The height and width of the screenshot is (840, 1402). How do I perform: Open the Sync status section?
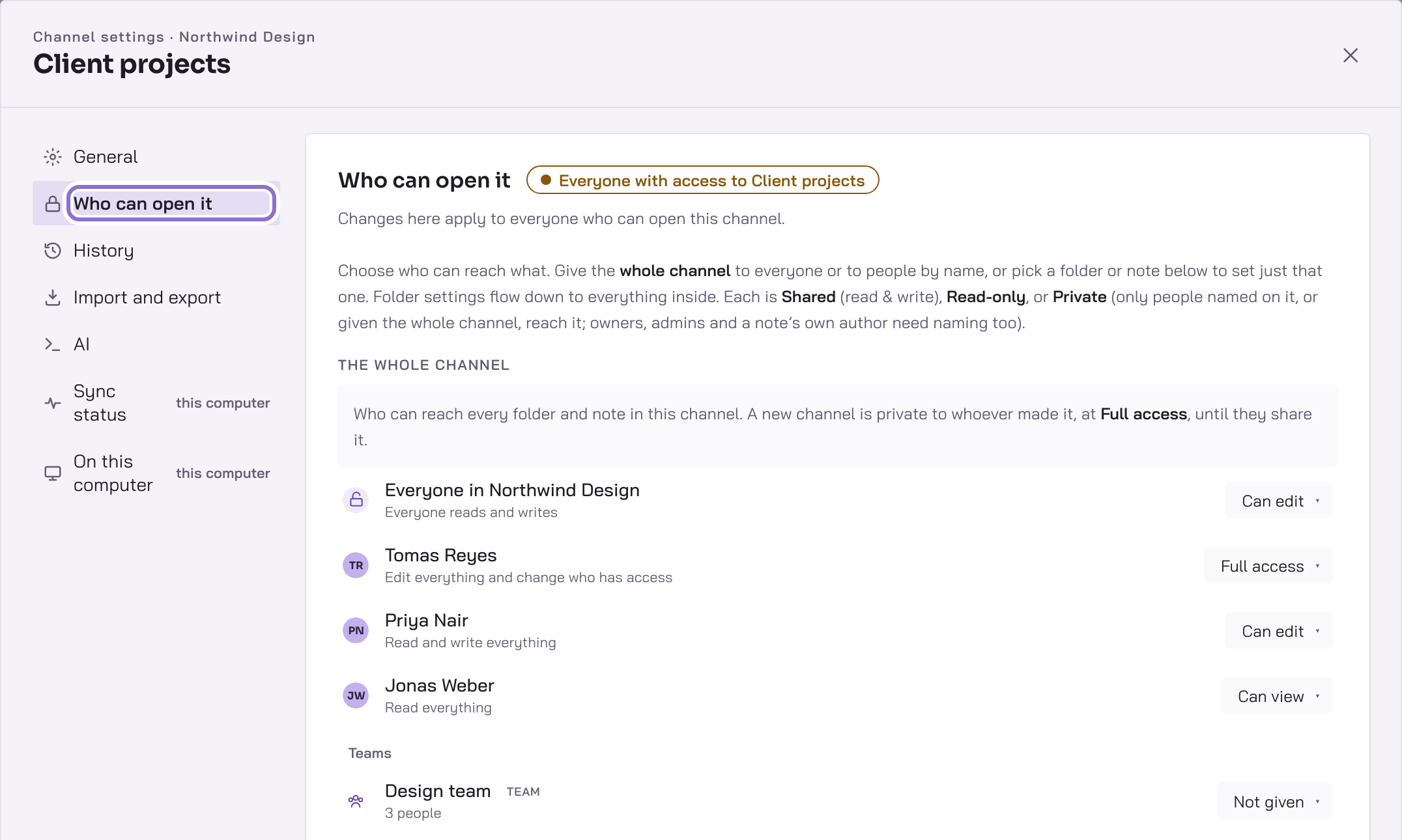[x=156, y=403]
